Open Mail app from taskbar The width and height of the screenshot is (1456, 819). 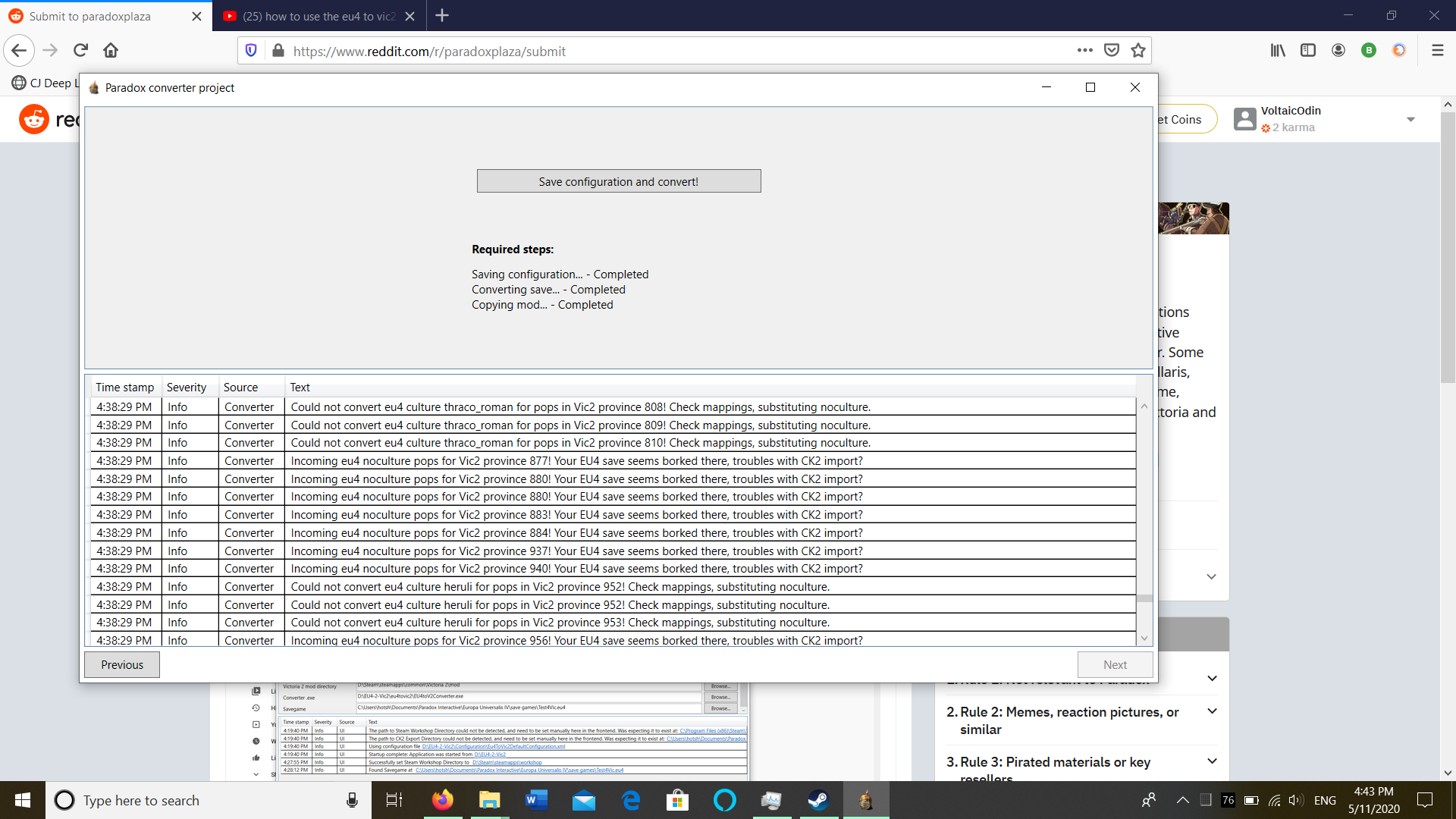[x=584, y=800]
